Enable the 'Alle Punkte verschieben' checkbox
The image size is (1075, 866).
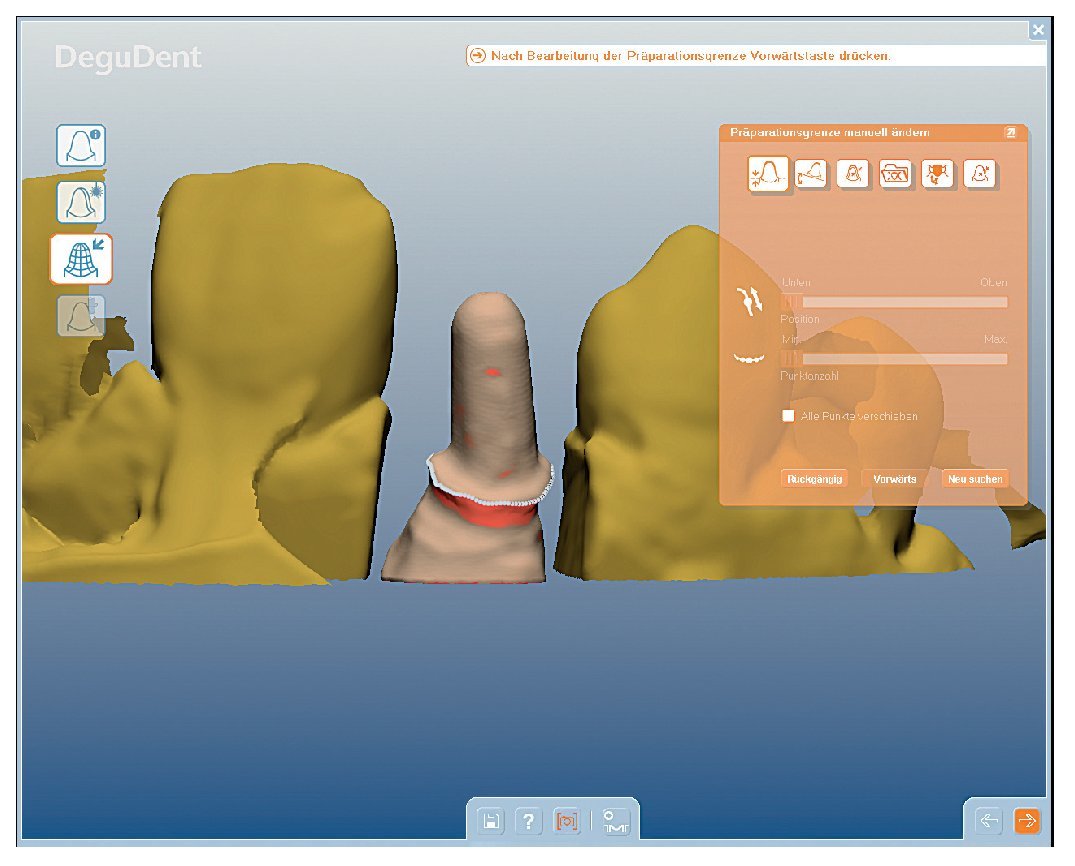(788, 416)
